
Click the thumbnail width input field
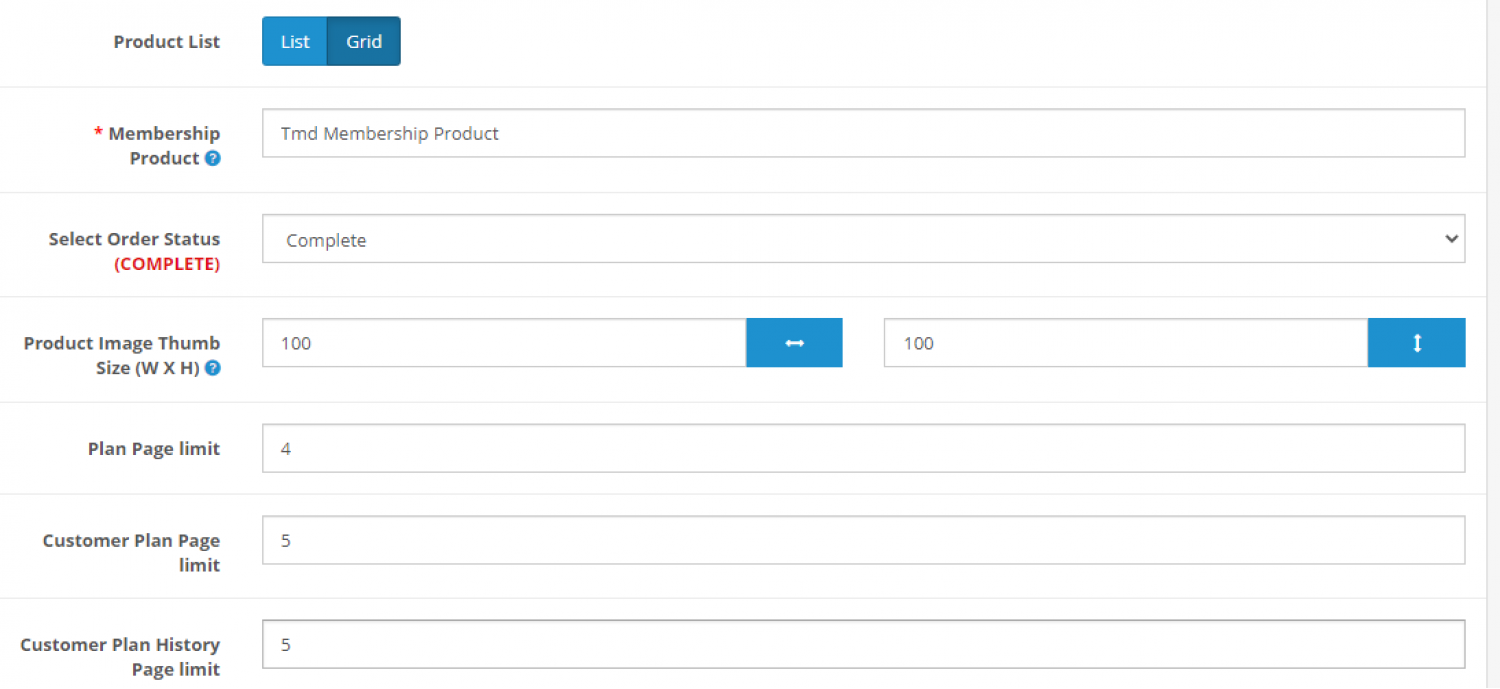pyautogui.click(x=504, y=343)
